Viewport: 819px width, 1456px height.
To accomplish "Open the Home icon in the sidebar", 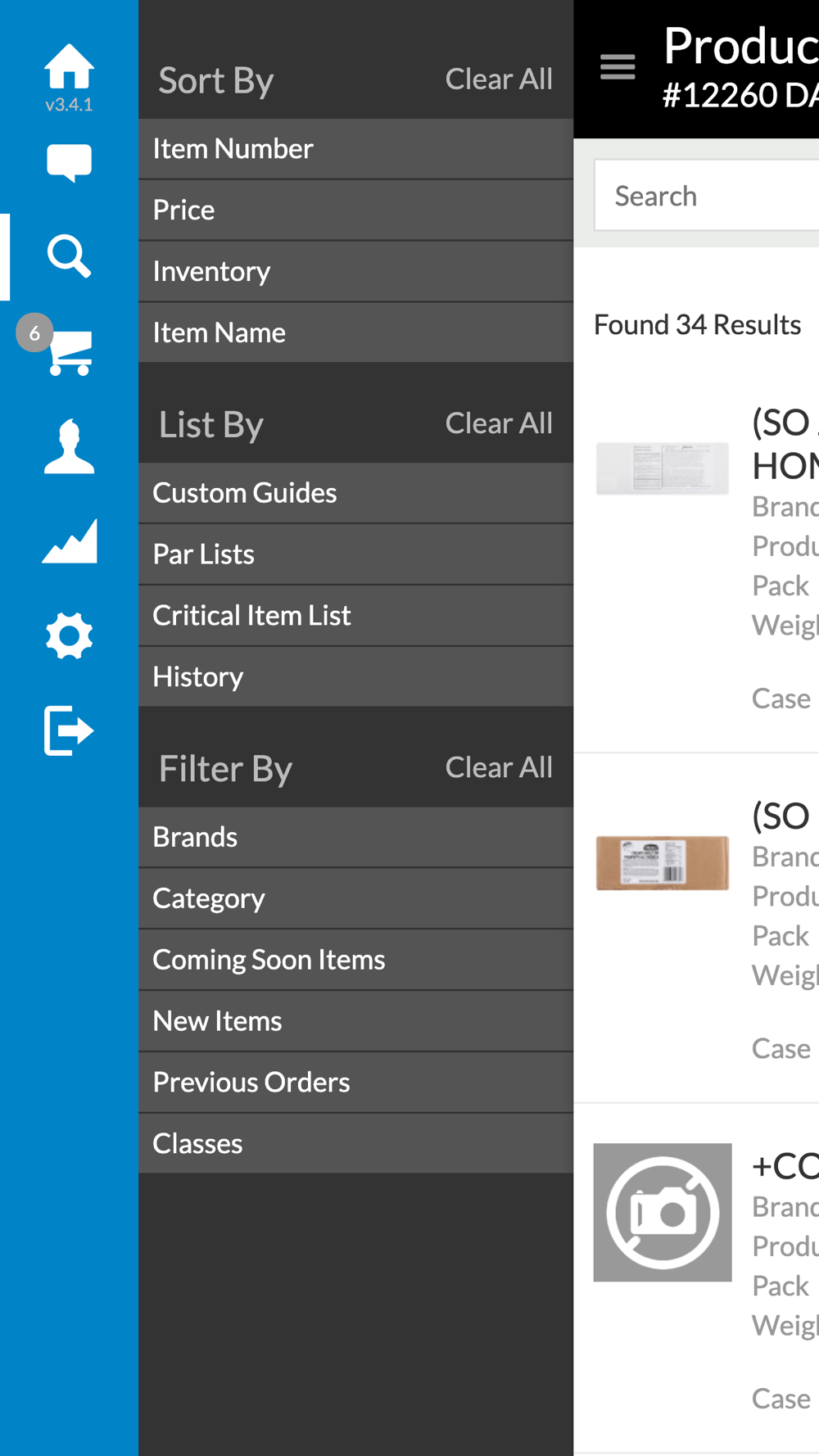I will (69, 66).
